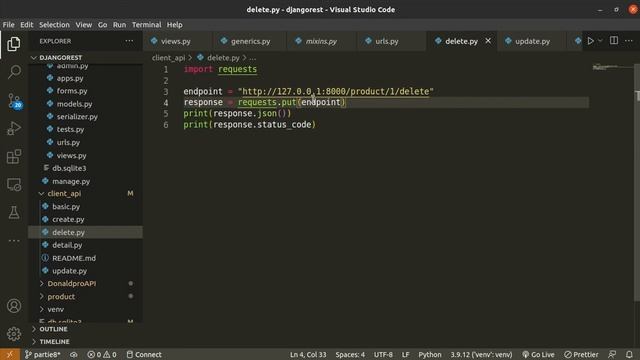Open the Run menu
The image size is (640, 360).
pyautogui.click(x=120, y=24)
